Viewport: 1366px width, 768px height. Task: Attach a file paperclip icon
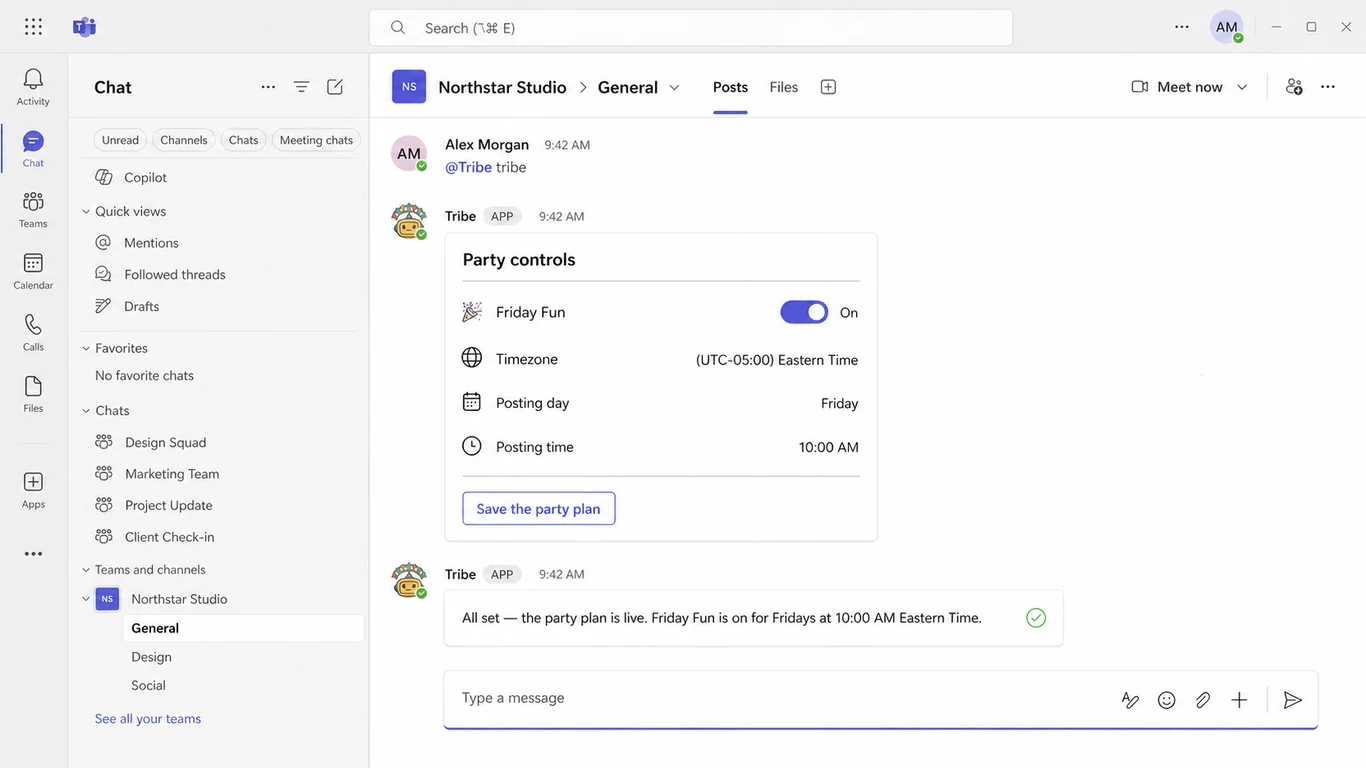click(x=1203, y=700)
